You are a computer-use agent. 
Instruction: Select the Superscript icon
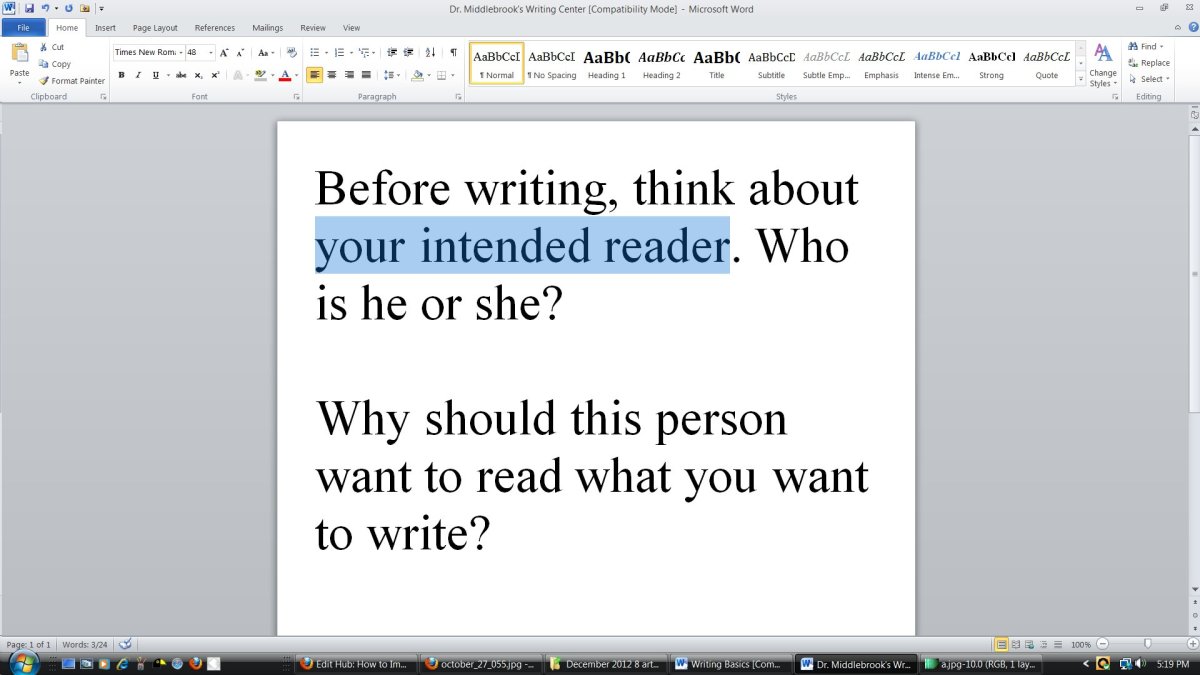click(215, 75)
